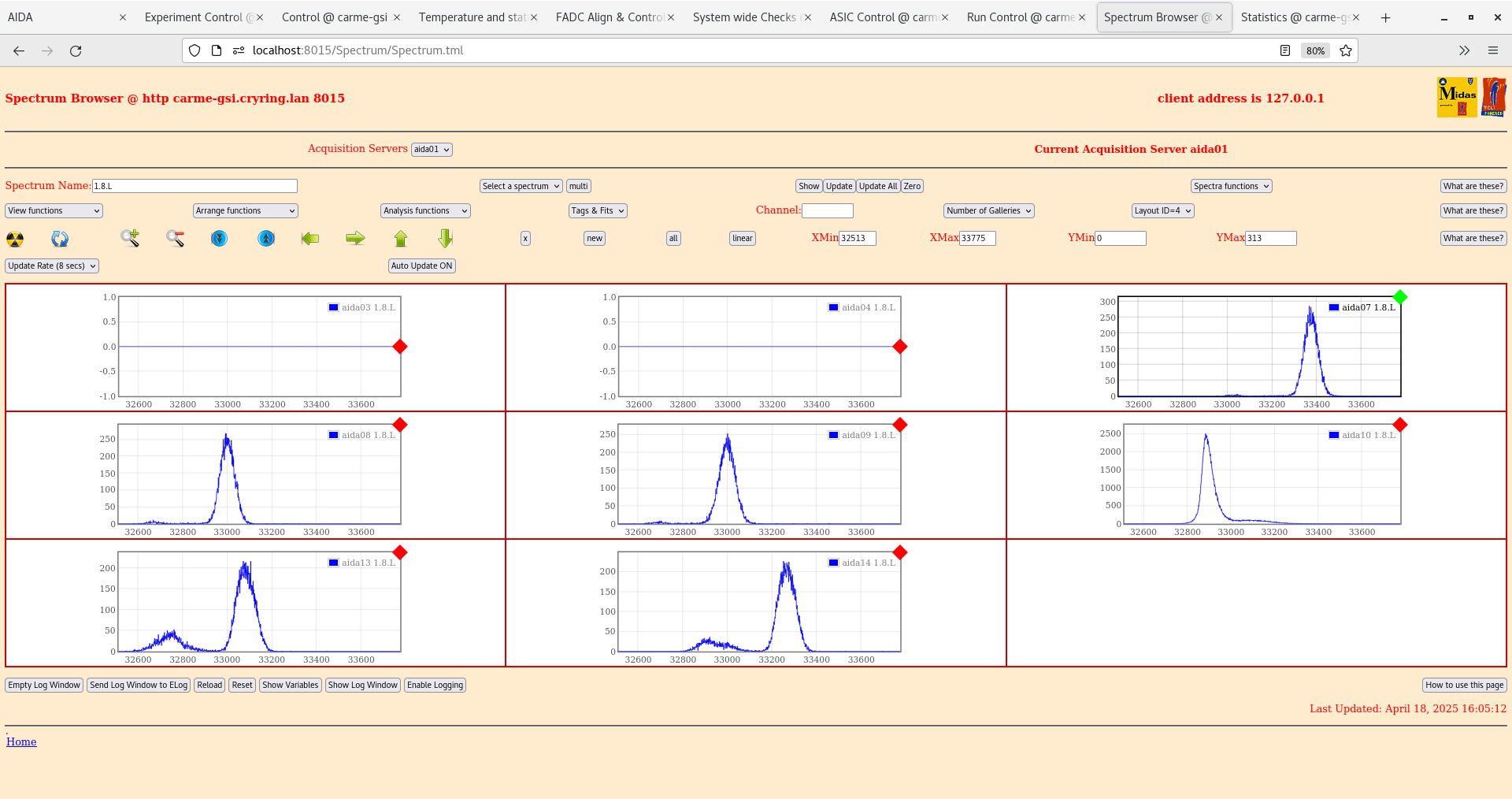Click the Zero button
Image resolution: width=1512 pixels, height=799 pixels.
pyautogui.click(x=912, y=186)
